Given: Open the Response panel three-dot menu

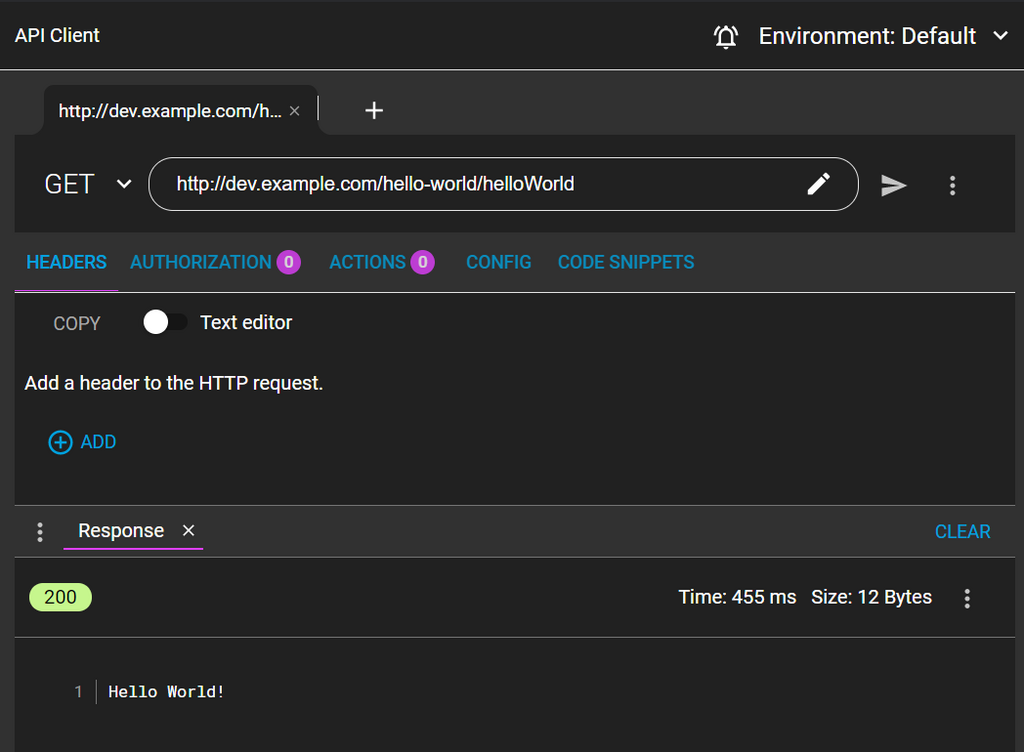Looking at the screenshot, I should (39, 531).
